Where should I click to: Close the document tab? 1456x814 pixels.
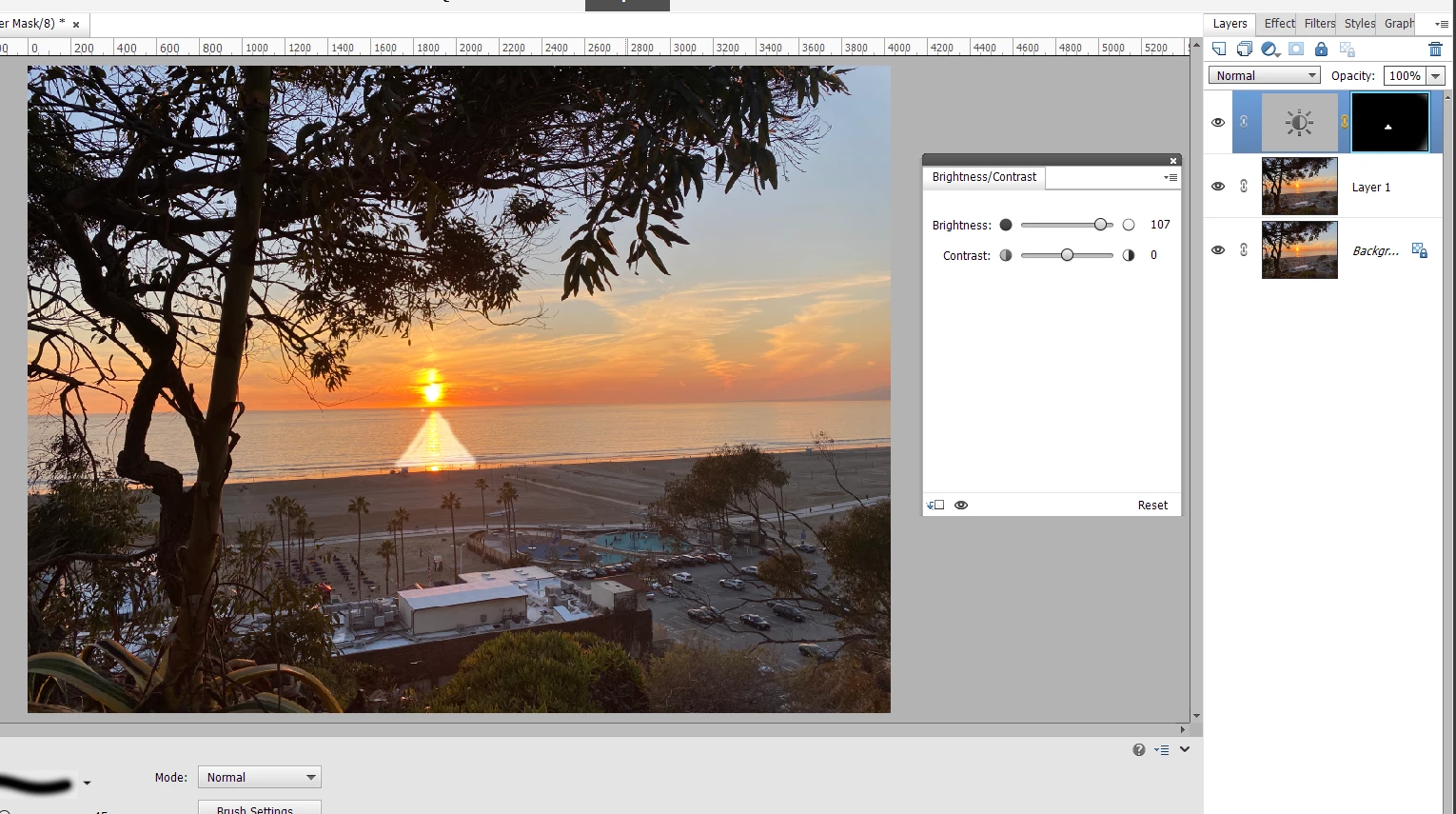coord(76,25)
